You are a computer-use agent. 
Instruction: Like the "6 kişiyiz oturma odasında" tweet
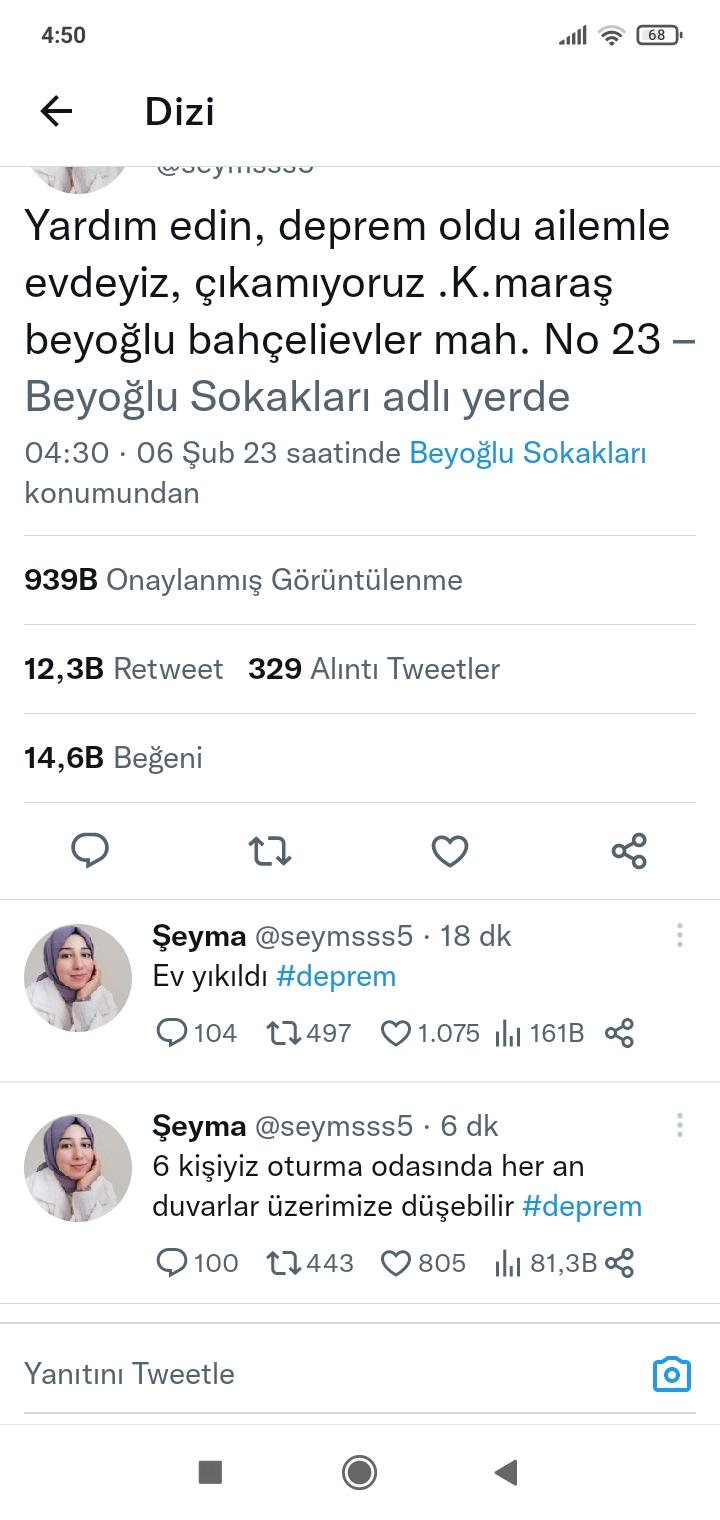click(x=397, y=1263)
